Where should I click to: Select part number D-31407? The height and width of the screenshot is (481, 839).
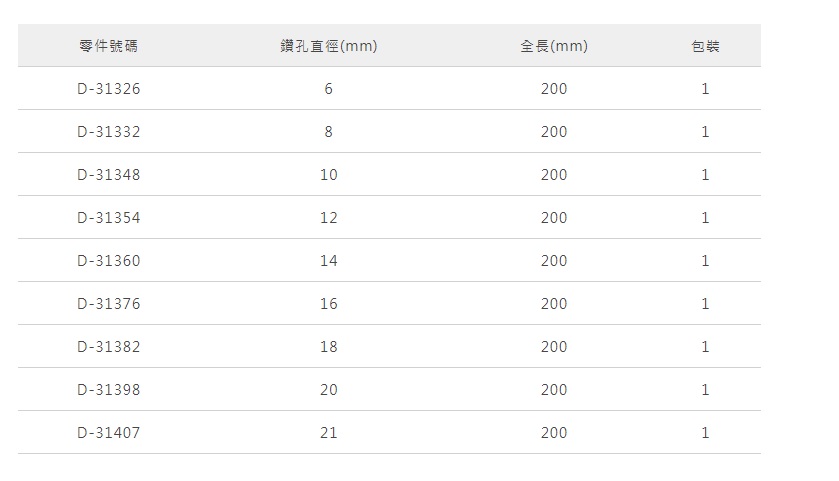point(108,433)
